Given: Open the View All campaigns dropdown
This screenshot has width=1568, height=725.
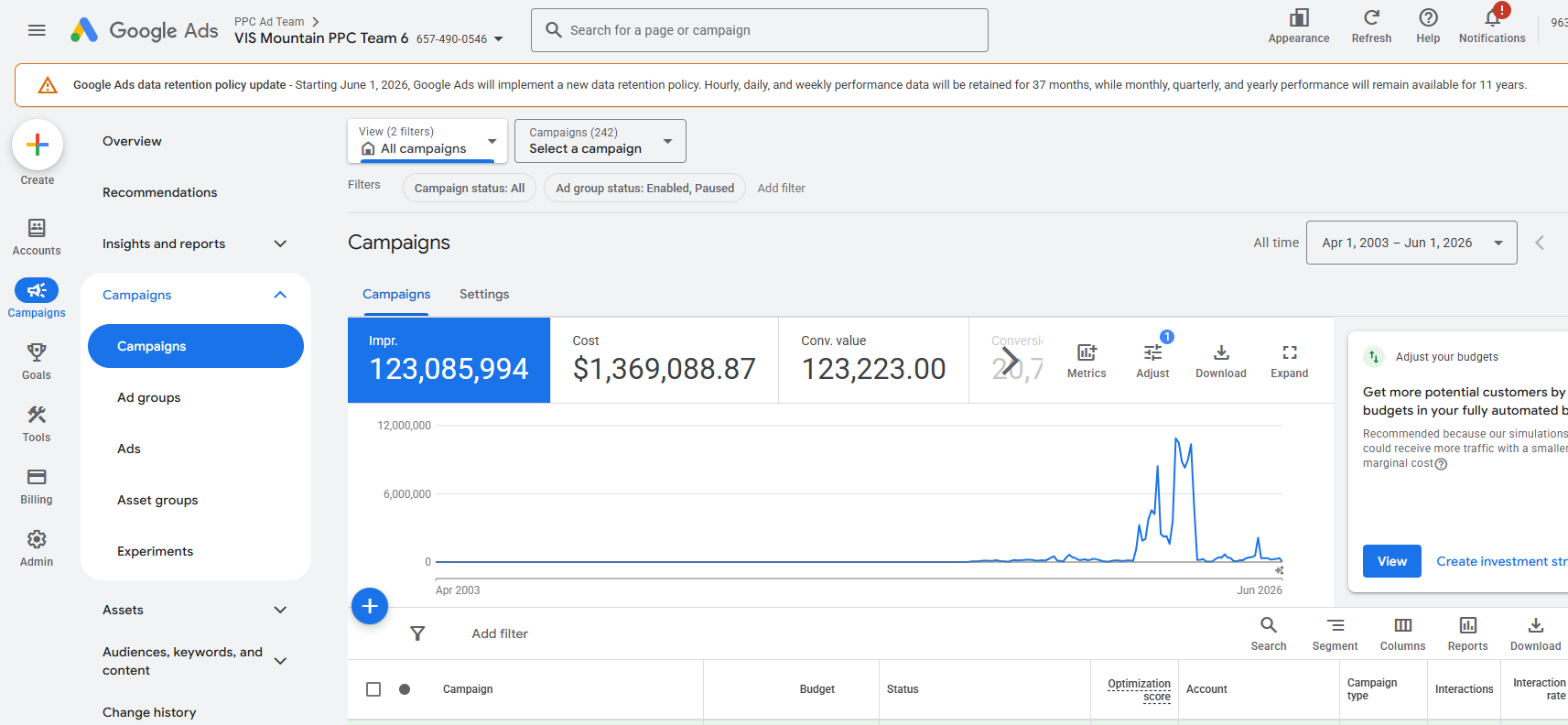Looking at the screenshot, I should [x=427, y=141].
